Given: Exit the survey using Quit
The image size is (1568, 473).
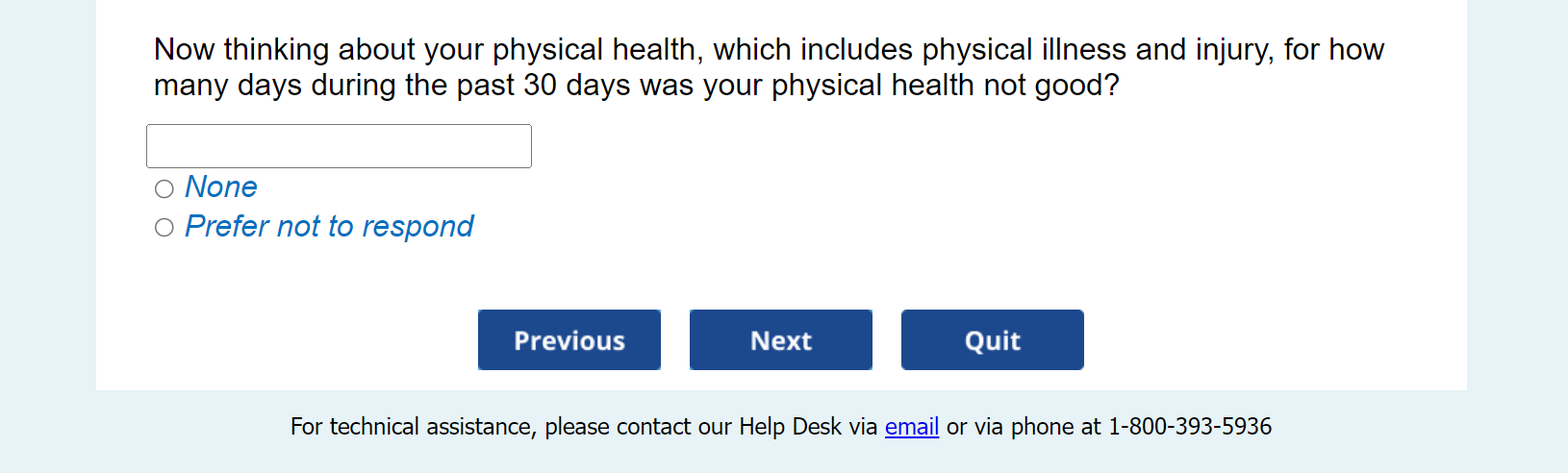Looking at the screenshot, I should [x=992, y=340].
